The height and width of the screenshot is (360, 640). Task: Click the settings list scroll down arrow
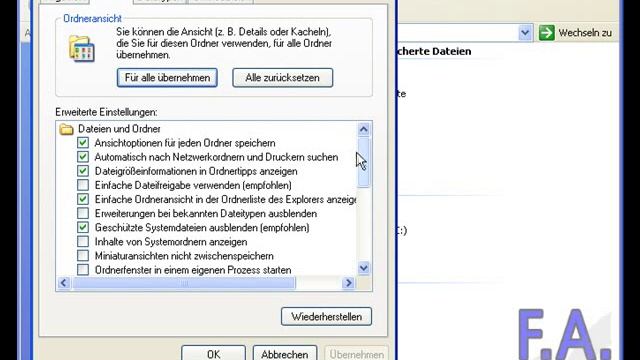tap(363, 268)
